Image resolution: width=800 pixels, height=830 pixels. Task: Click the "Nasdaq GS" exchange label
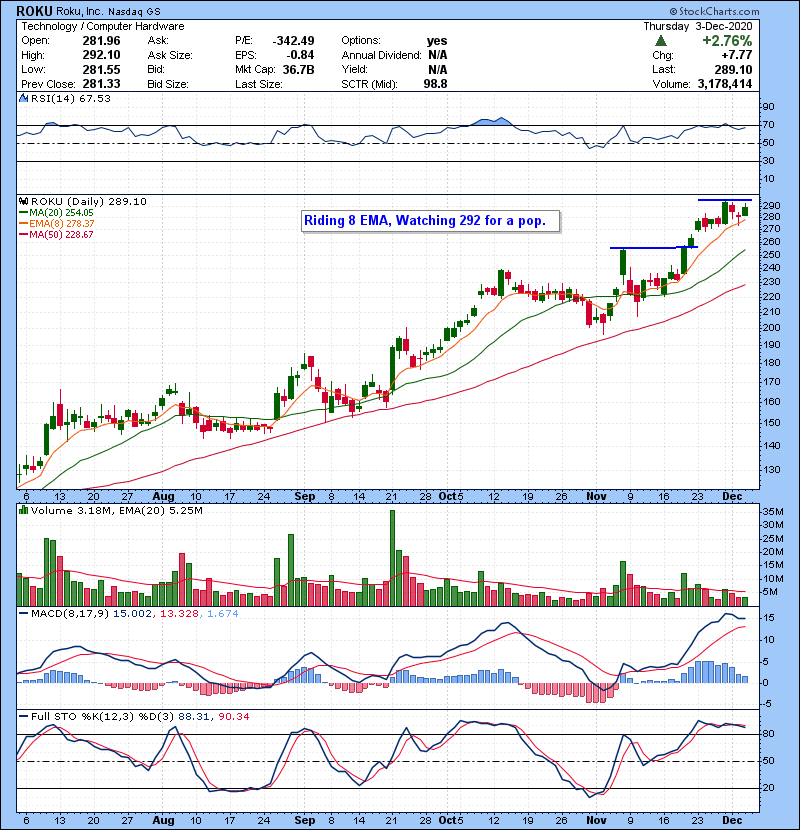(x=134, y=11)
